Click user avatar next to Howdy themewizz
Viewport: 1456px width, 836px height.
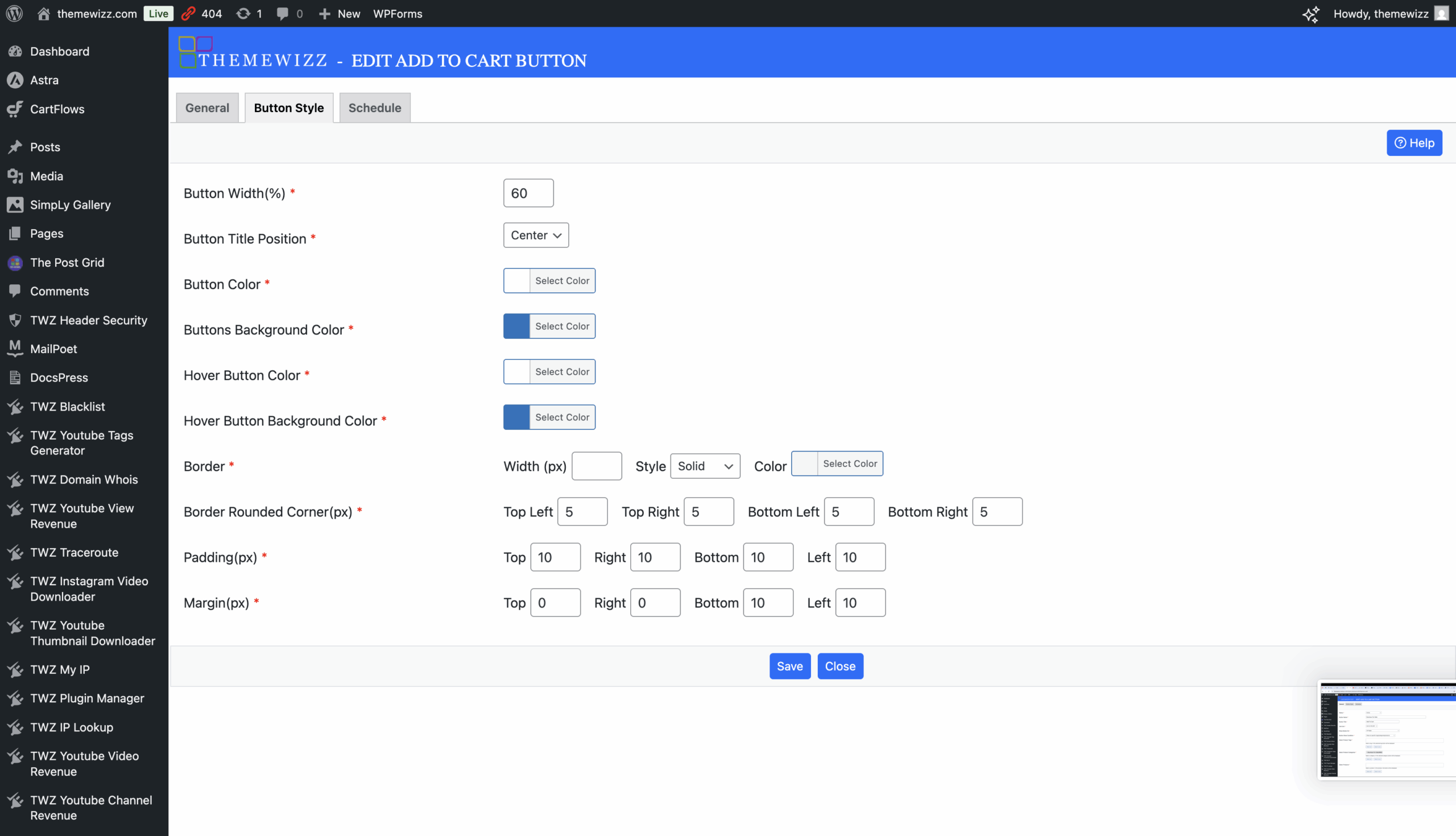(x=1441, y=13)
